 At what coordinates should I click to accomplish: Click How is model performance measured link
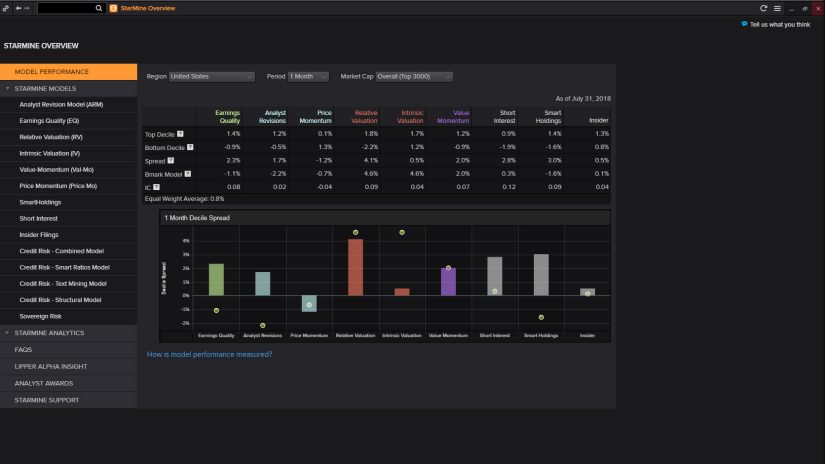(x=209, y=355)
